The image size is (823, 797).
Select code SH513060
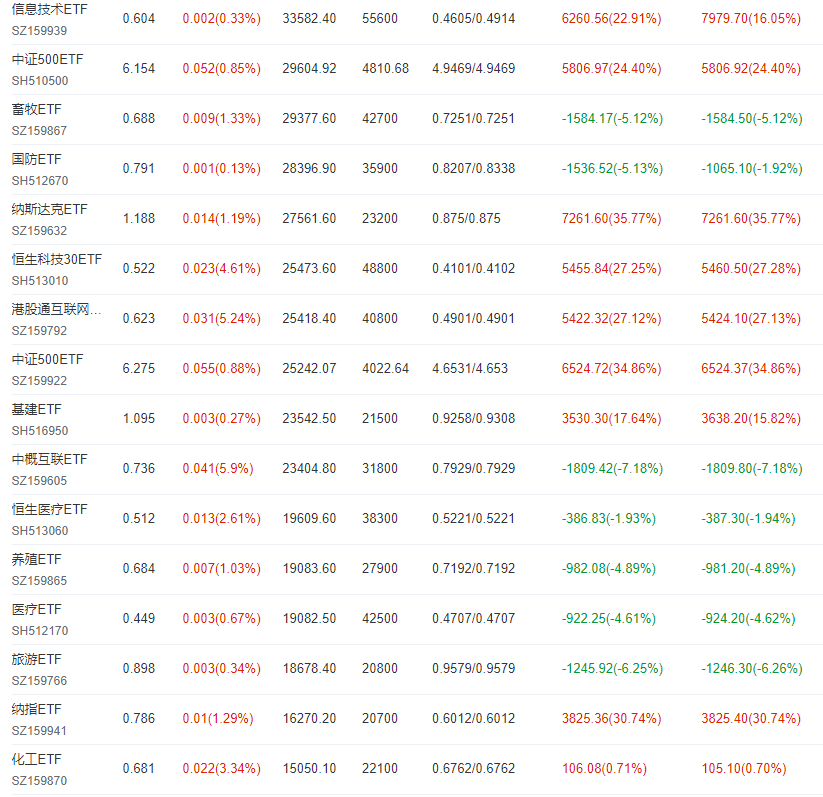click(x=40, y=530)
